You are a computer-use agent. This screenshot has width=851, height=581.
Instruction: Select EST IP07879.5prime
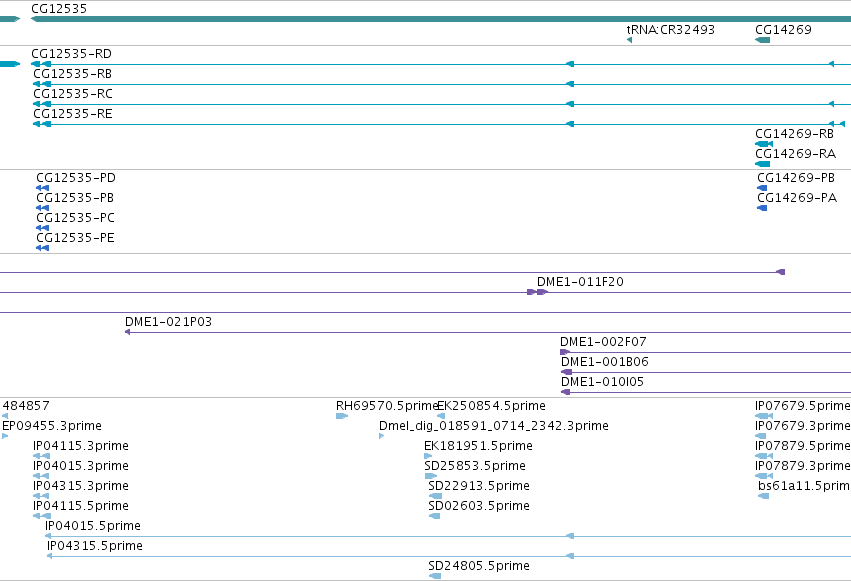coord(803,446)
